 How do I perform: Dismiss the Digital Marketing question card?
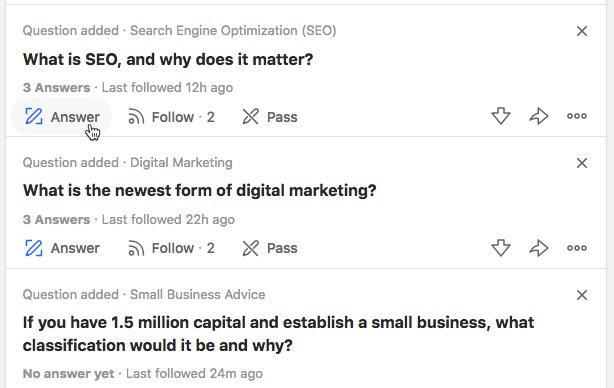(x=582, y=163)
